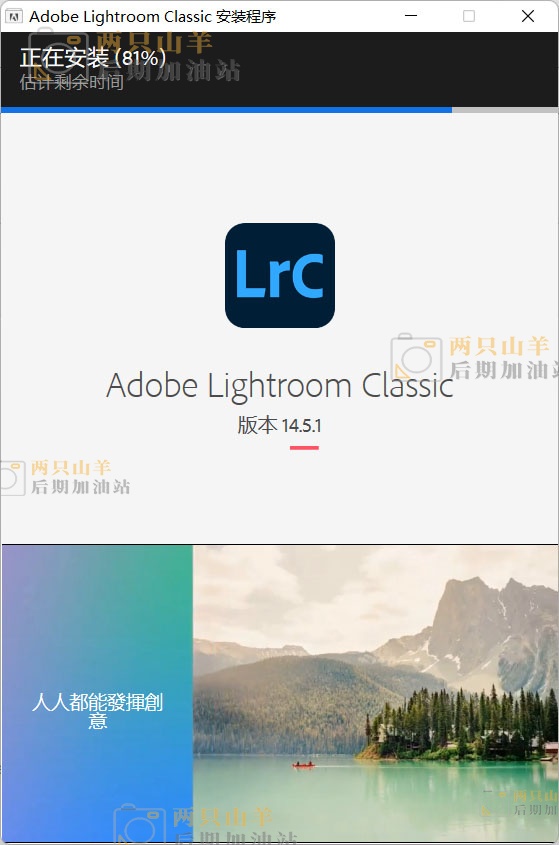Click the LrC Lightroom Classic logo
The image size is (559, 845).
(x=280, y=275)
